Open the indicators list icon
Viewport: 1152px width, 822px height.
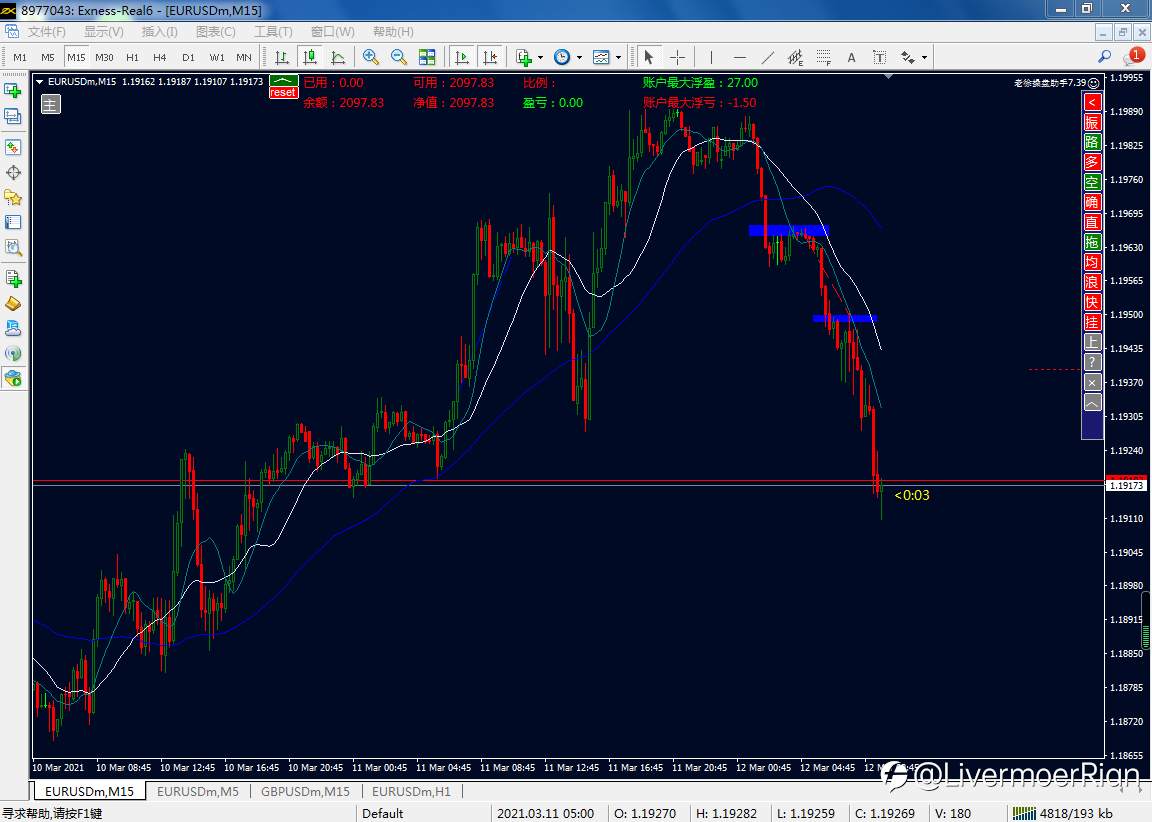524,57
